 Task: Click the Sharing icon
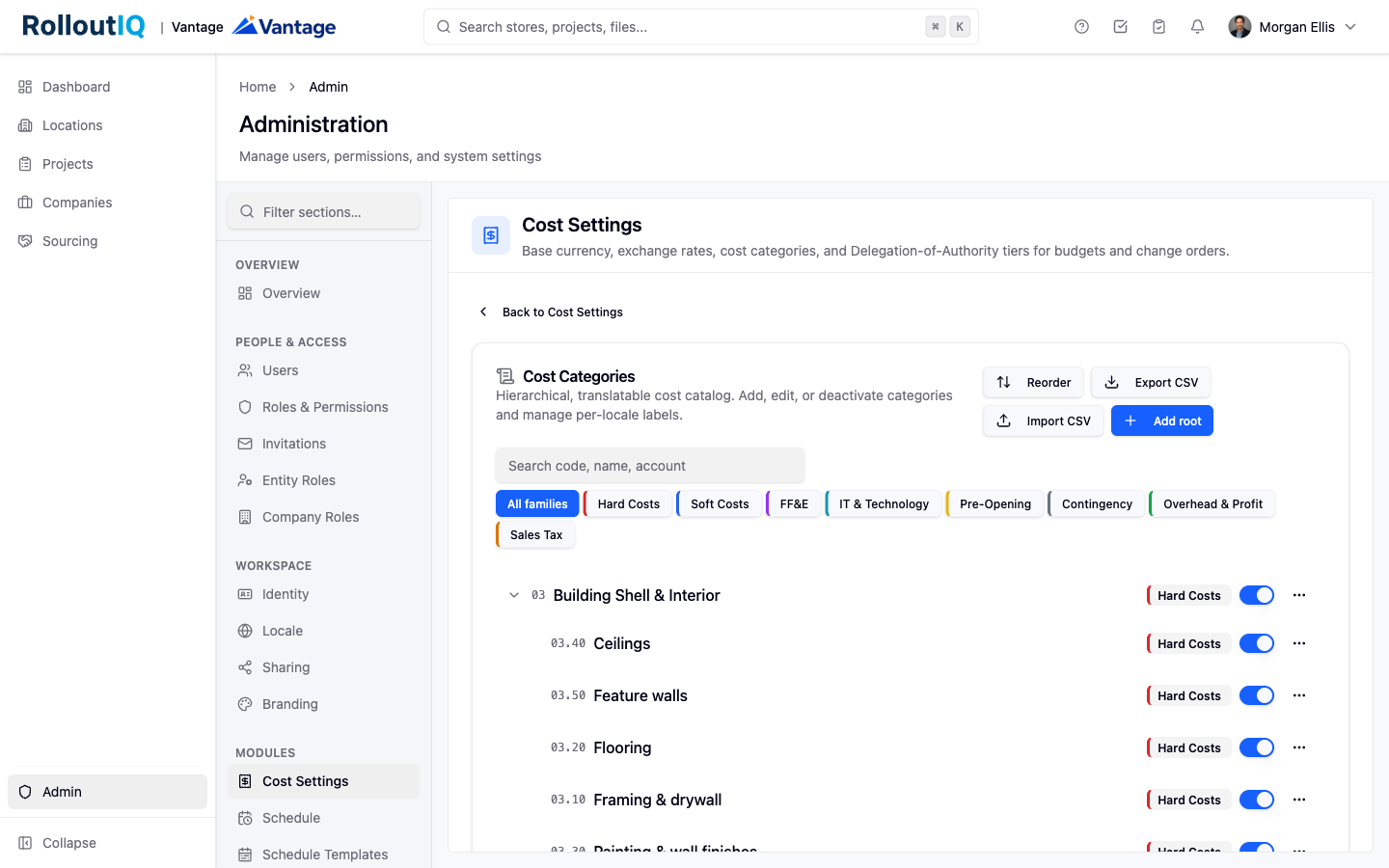[245, 667]
